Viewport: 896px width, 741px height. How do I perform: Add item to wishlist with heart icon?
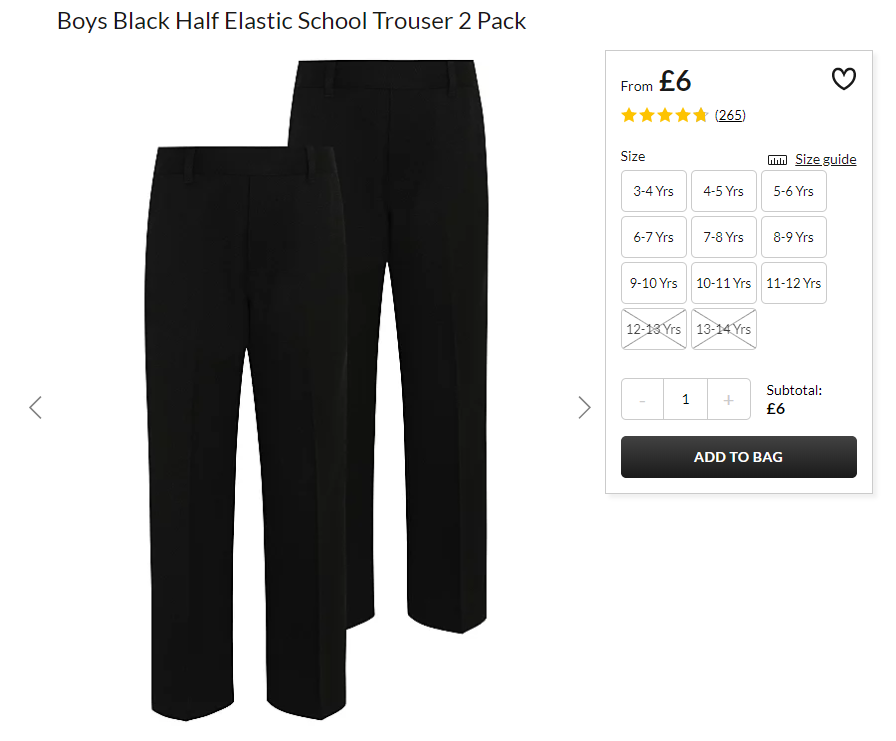tap(843, 79)
